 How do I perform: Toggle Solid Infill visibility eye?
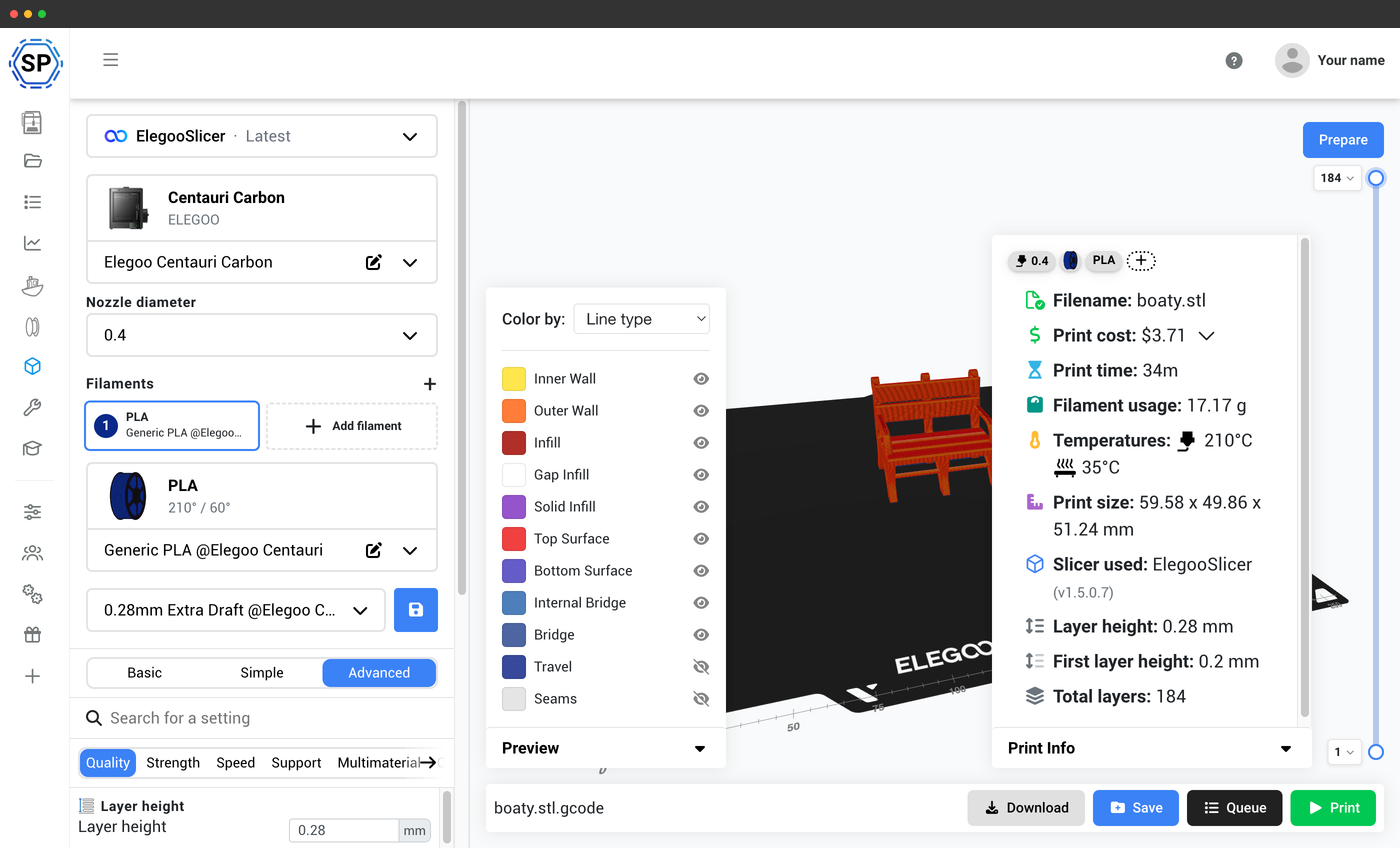click(701, 507)
